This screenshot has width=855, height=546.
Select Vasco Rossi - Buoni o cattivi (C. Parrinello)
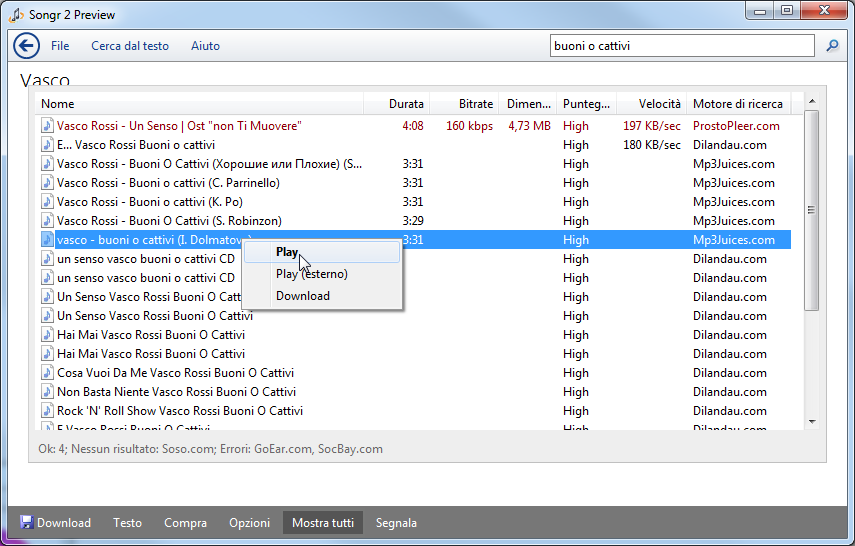pos(413,183)
